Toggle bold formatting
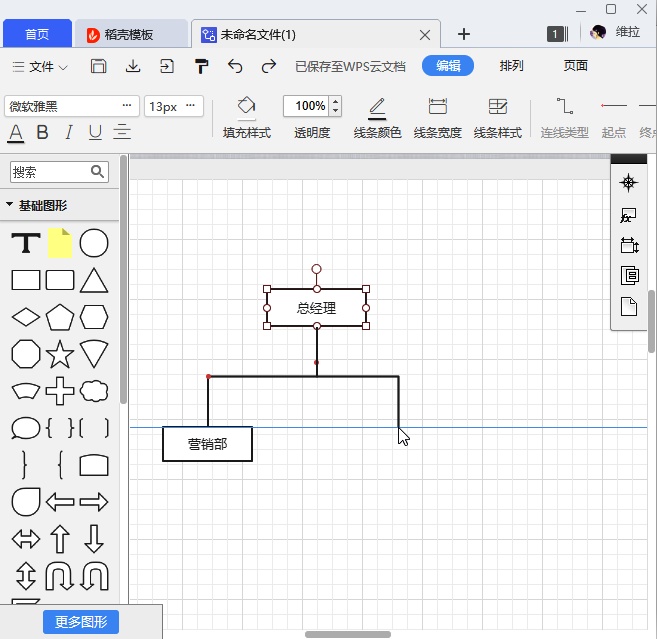Viewport: 657px width, 639px height. pyautogui.click(x=42, y=132)
